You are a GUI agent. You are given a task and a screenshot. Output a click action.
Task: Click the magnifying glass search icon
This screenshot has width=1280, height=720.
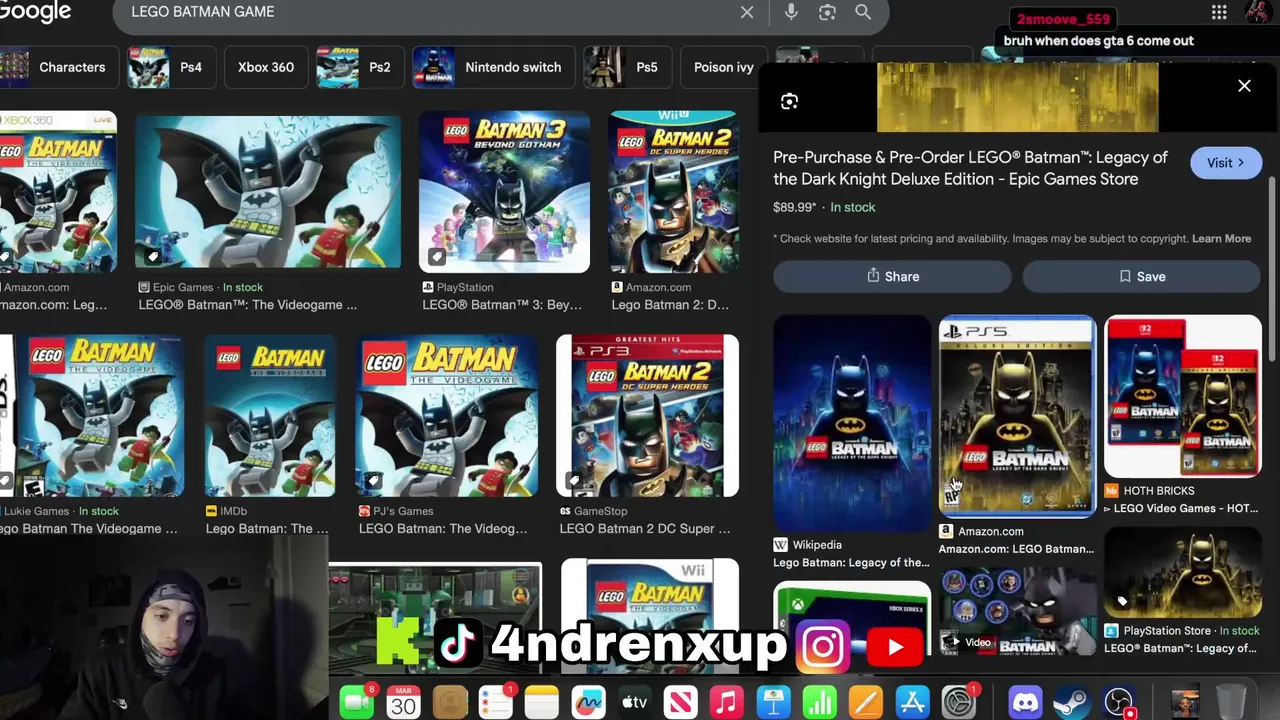[x=863, y=12]
